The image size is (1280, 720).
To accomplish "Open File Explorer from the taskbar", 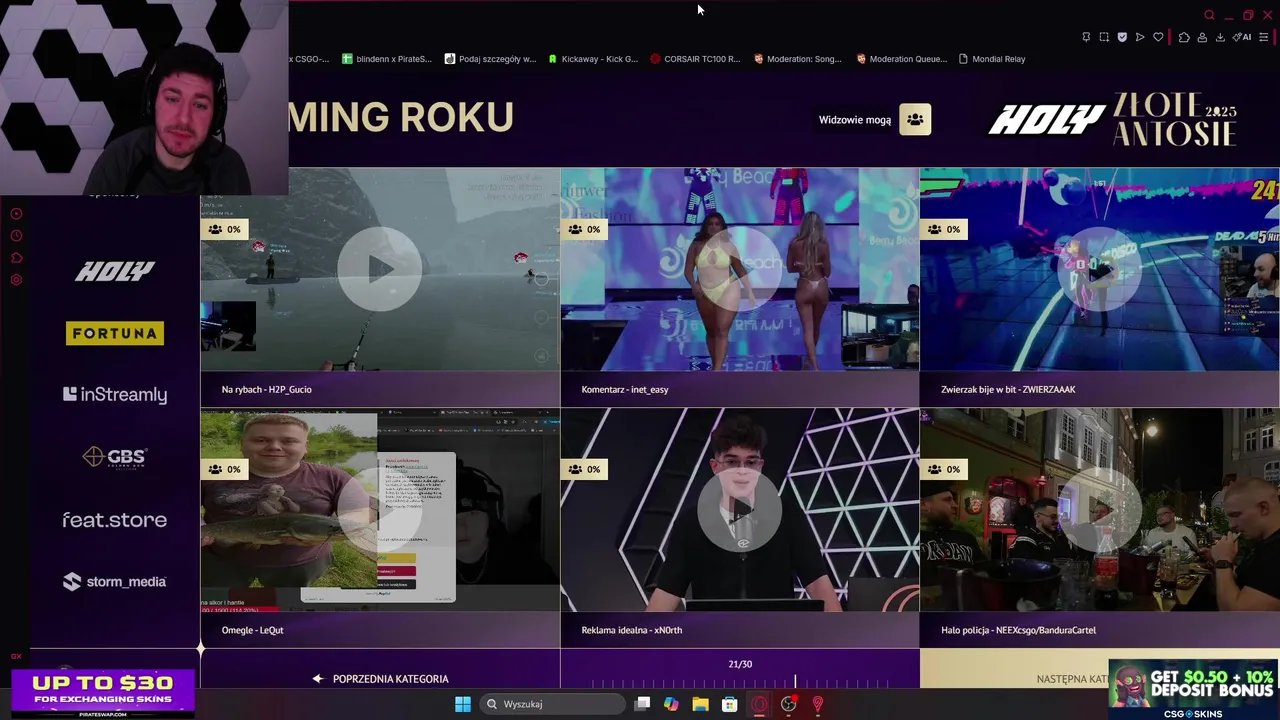I will (x=700, y=704).
